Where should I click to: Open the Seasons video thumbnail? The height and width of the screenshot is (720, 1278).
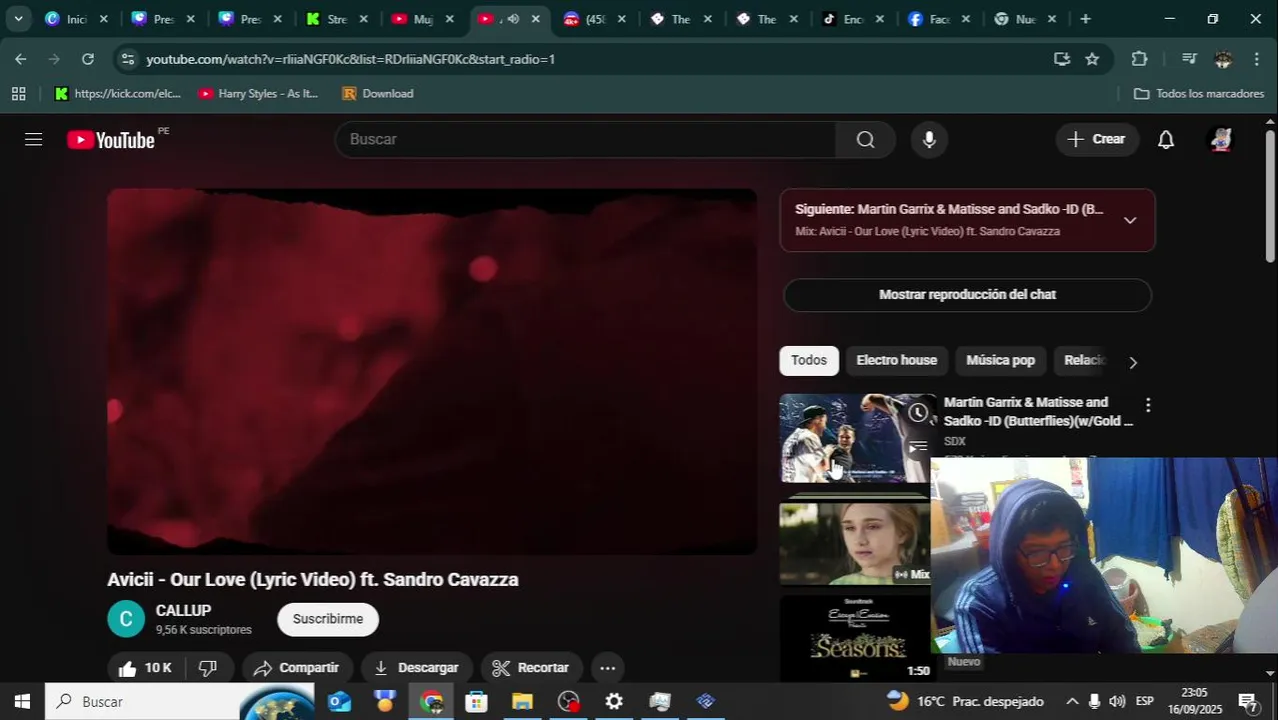[857, 639]
